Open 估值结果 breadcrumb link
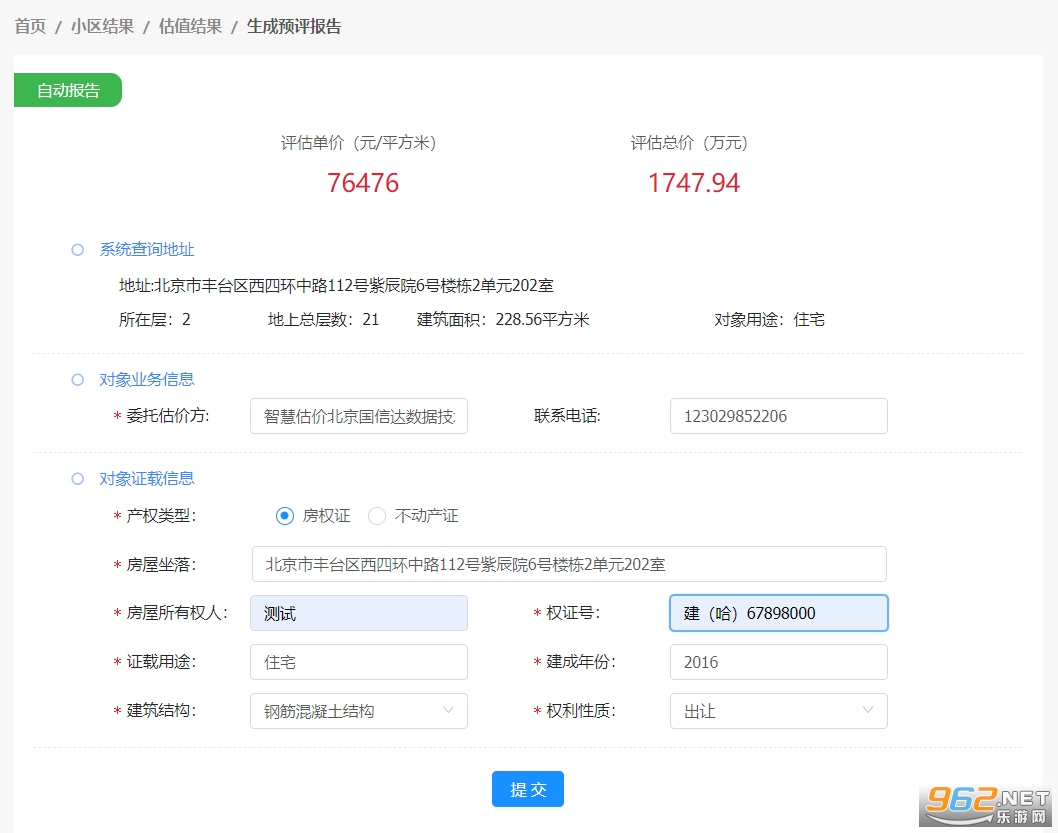Screen dimensions: 1058x833 pyautogui.click(x=190, y=27)
